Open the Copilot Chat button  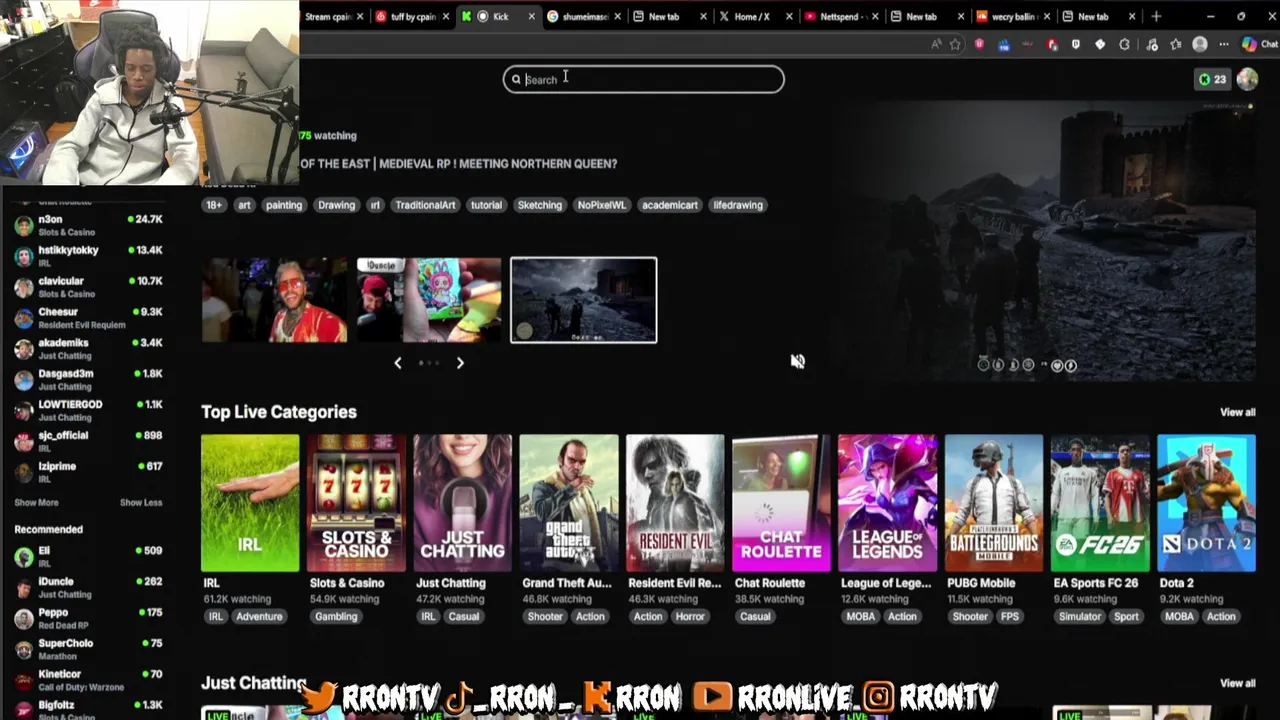click(1259, 44)
